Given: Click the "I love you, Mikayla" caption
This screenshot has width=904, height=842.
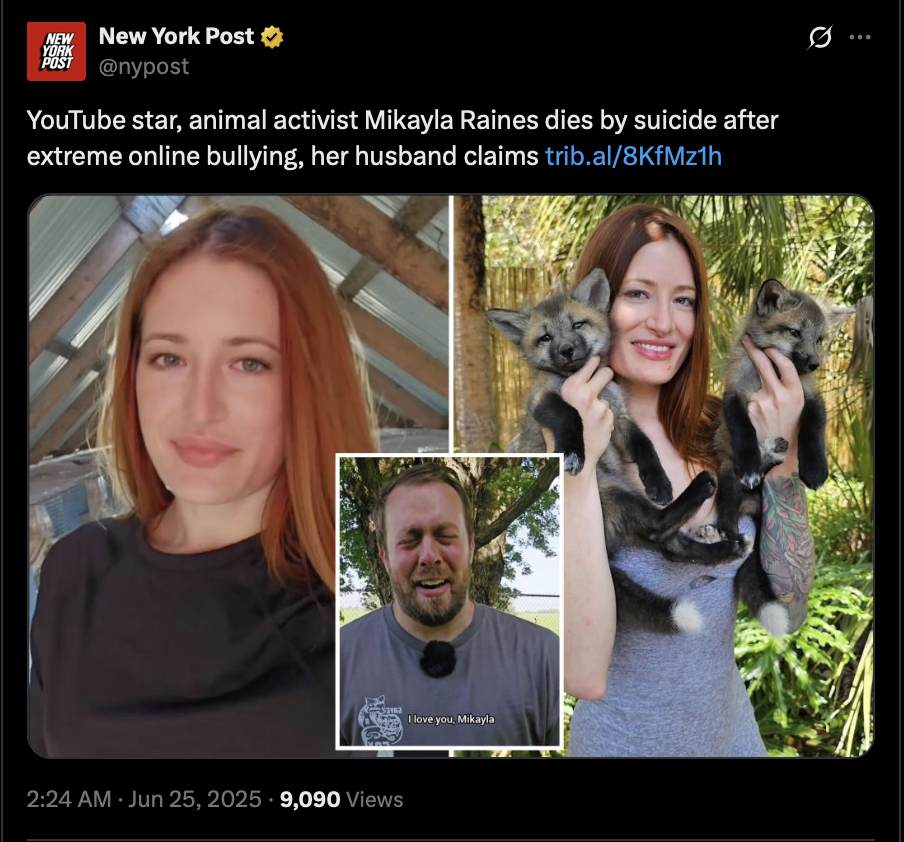Looking at the screenshot, I should click(451, 719).
